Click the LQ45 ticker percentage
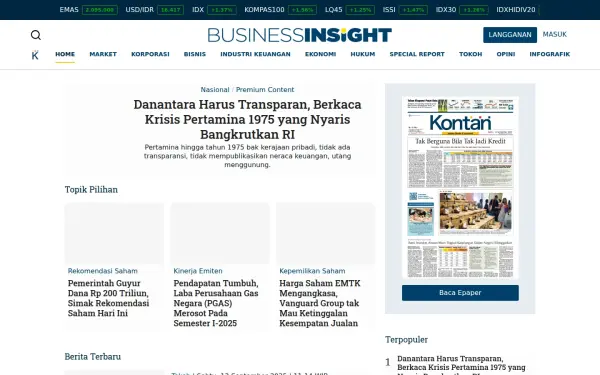600x375 pixels. 360,10
